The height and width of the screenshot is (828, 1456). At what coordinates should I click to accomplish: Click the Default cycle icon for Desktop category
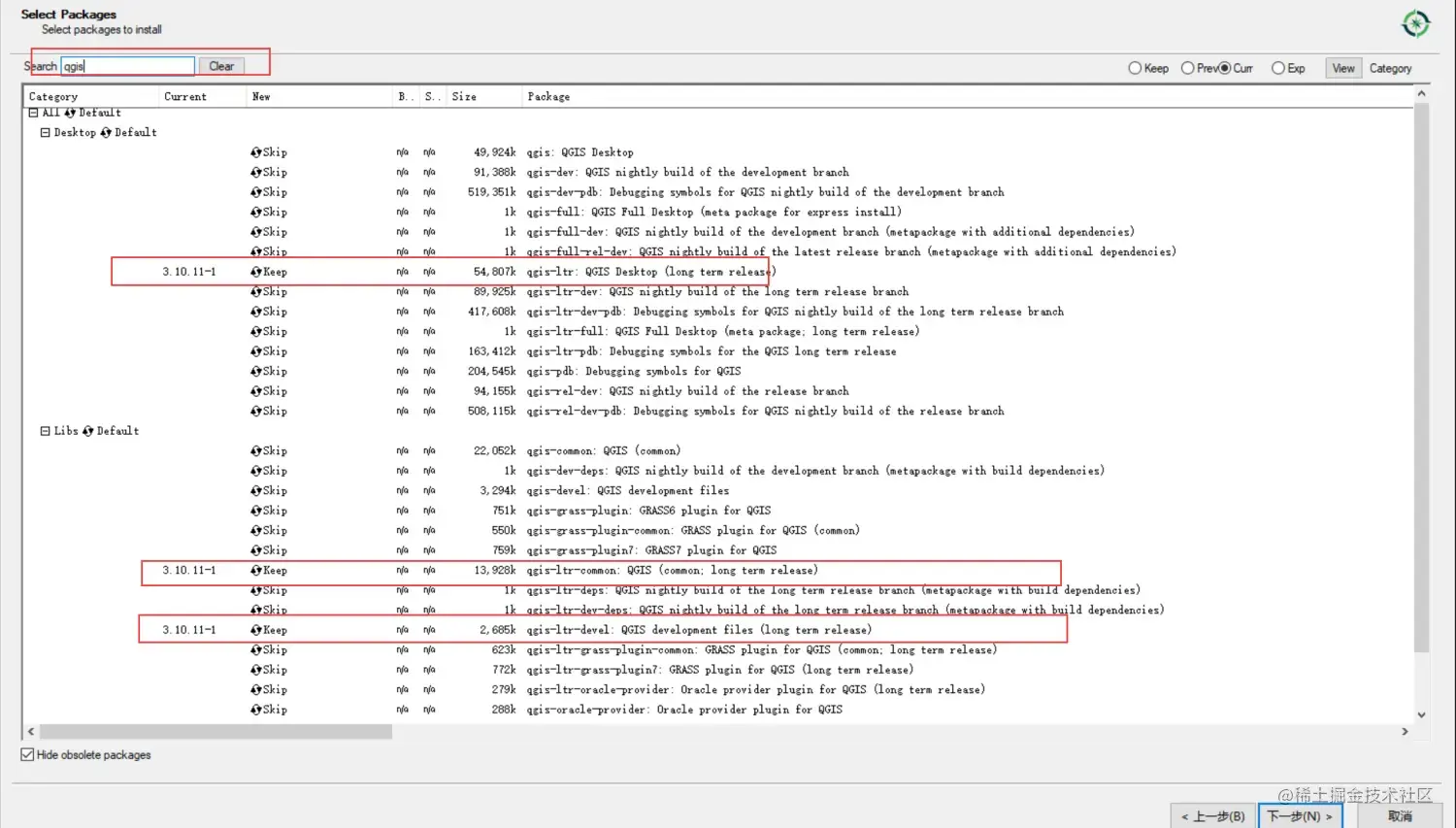click(106, 133)
